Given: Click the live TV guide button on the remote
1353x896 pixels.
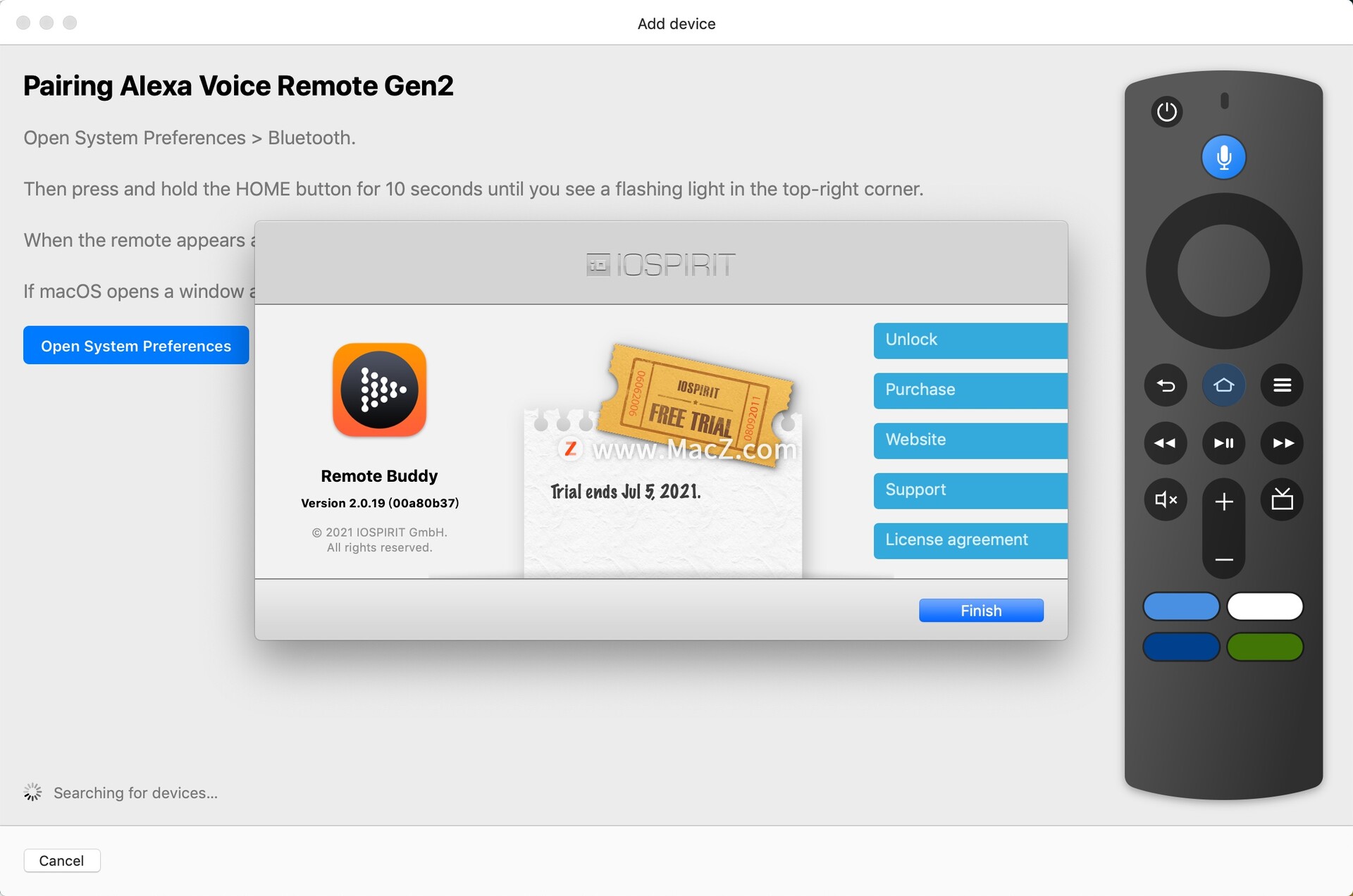Looking at the screenshot, I should click(1282, 500).
